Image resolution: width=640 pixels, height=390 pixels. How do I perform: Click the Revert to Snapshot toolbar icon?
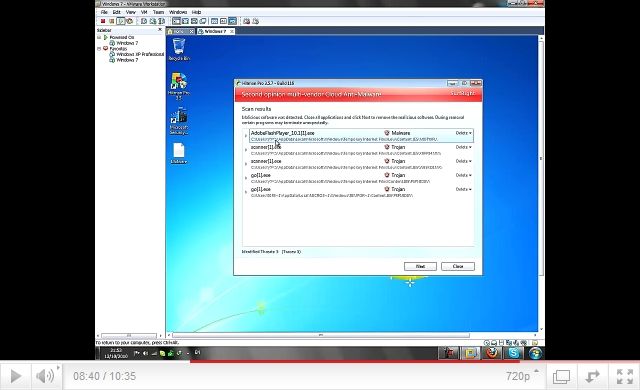click(x=153, y=21)
